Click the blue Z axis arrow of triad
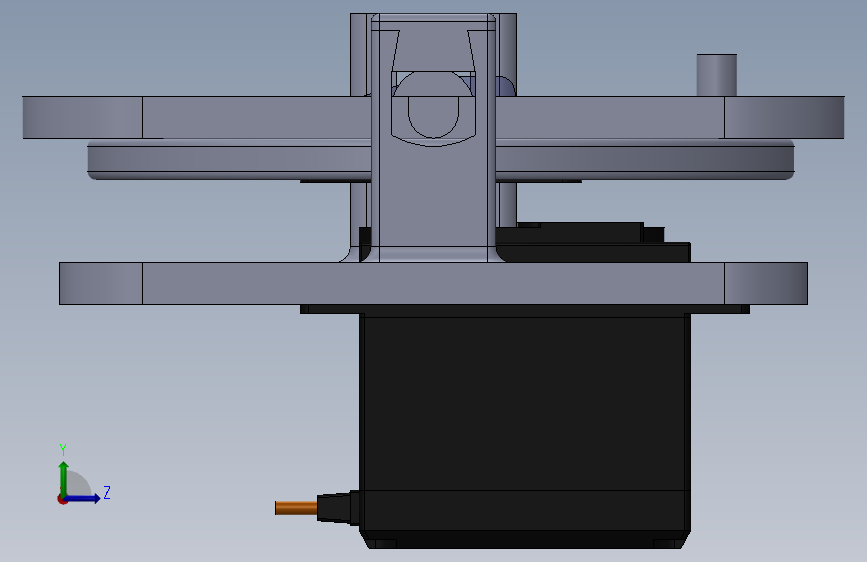867x562 pixels. [x=83, y=498]
